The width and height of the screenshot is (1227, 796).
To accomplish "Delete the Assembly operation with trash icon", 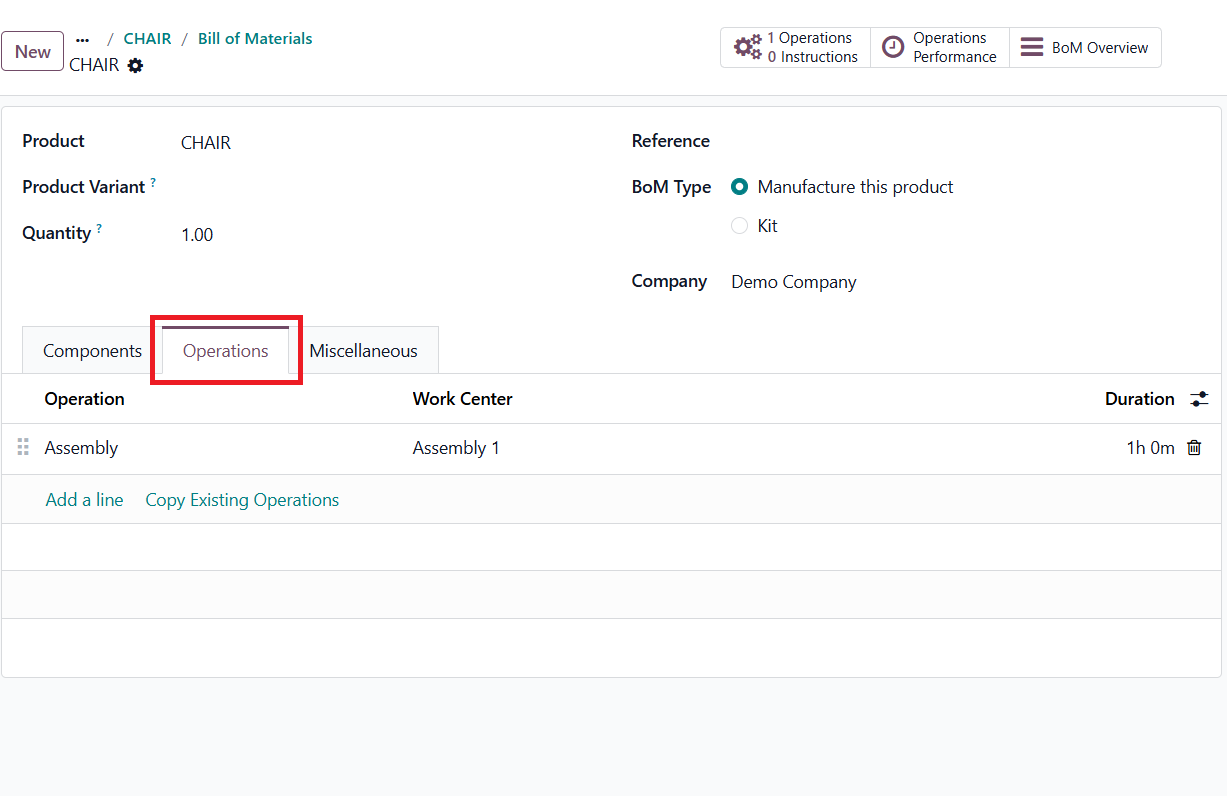I will pos(1194,448).
